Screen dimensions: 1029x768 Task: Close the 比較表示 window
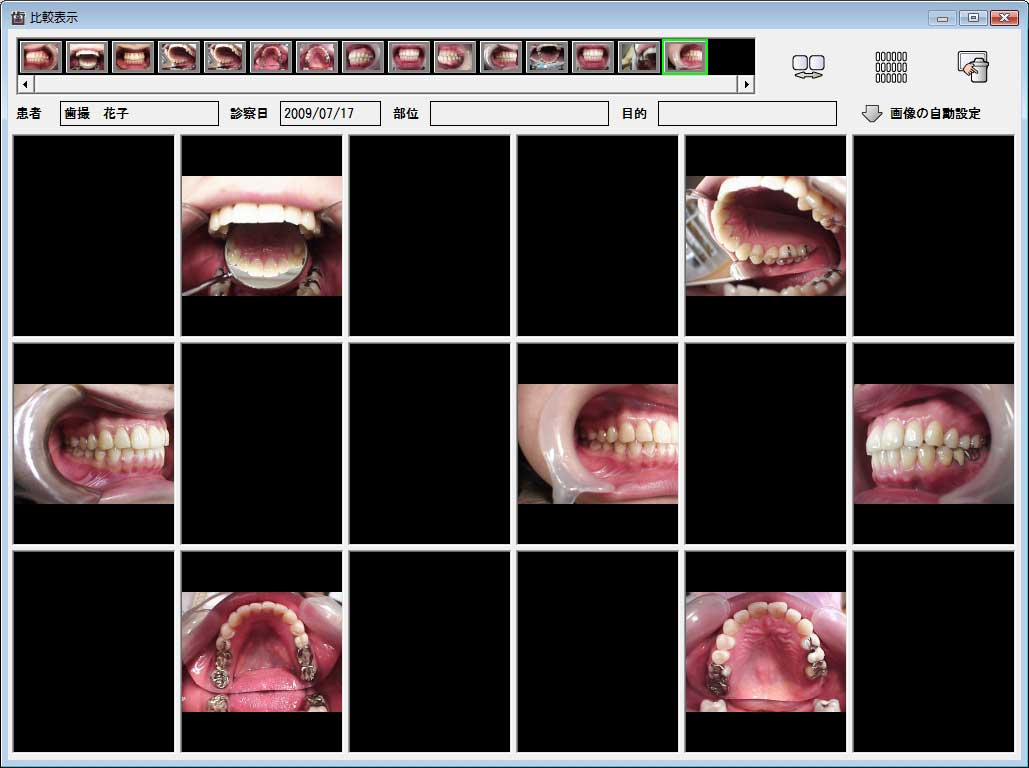coord(1004,18)
